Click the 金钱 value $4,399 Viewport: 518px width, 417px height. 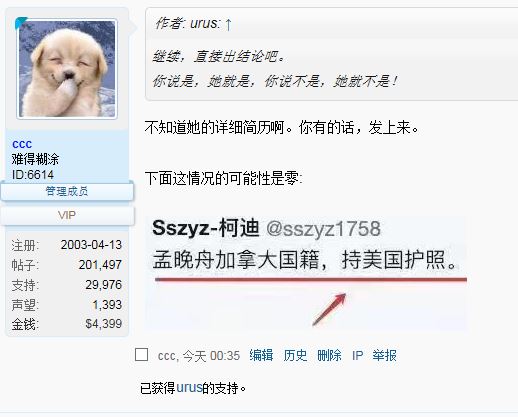coord(104,324)
